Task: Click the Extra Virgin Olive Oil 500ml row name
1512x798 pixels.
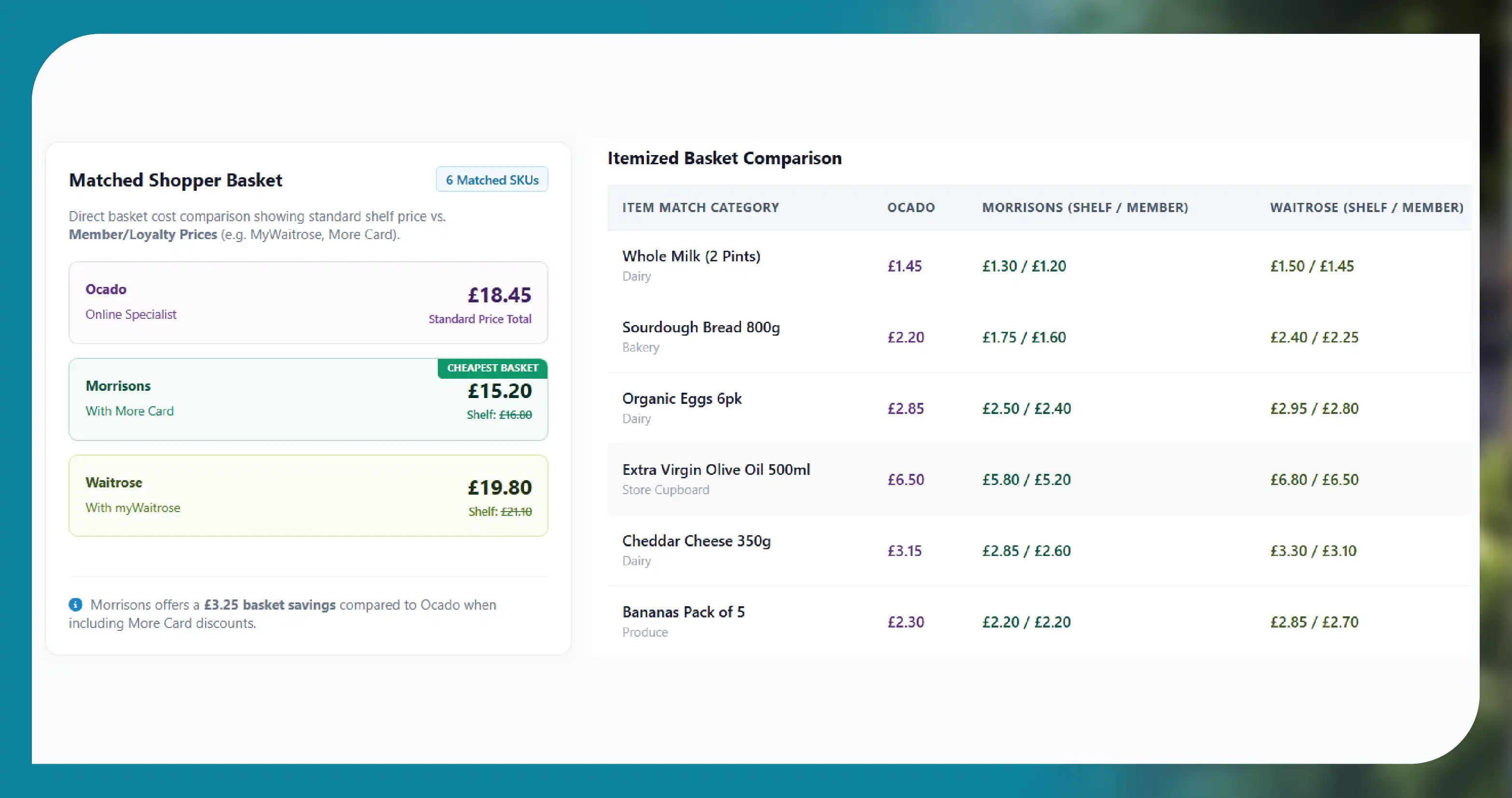Action: coord(716,470)
